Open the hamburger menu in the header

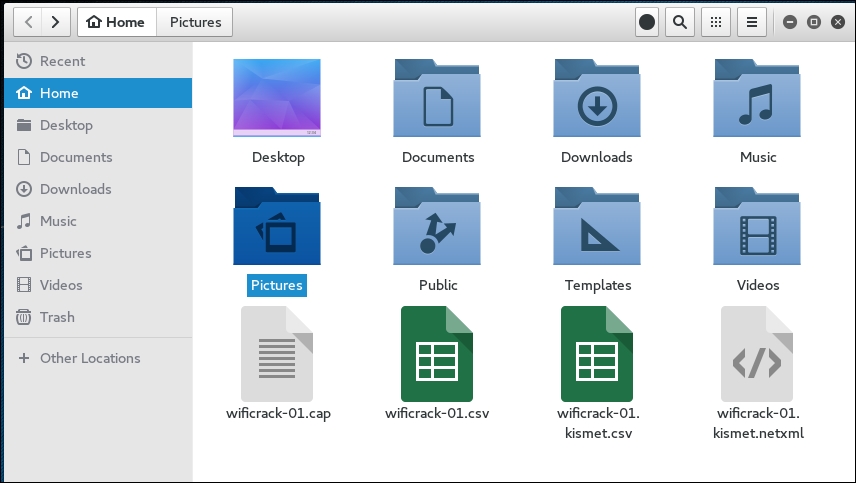(752, 22)
